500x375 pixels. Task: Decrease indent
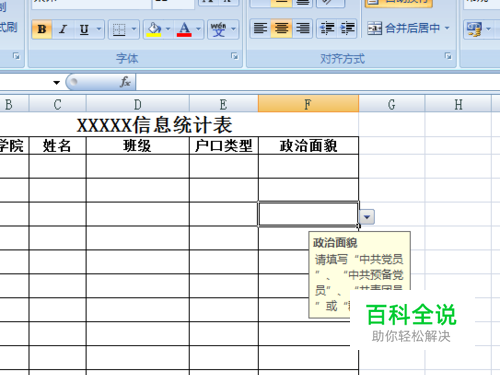point(327,28)
